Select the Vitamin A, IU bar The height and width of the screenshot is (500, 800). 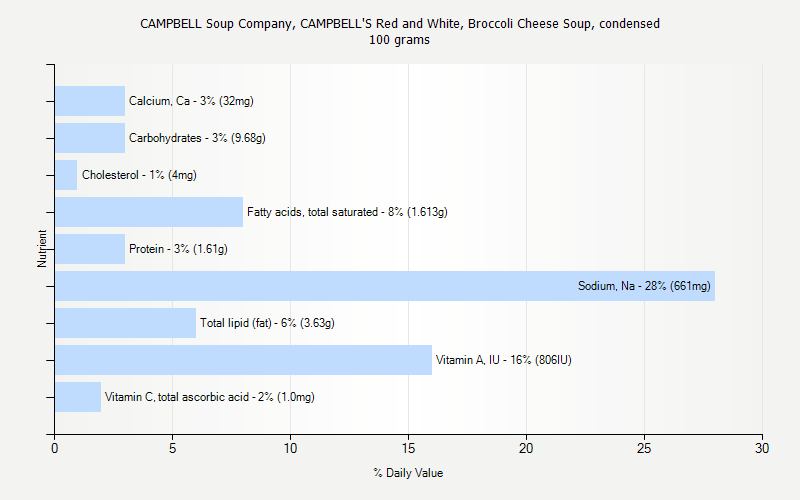[x=244, y=360]
